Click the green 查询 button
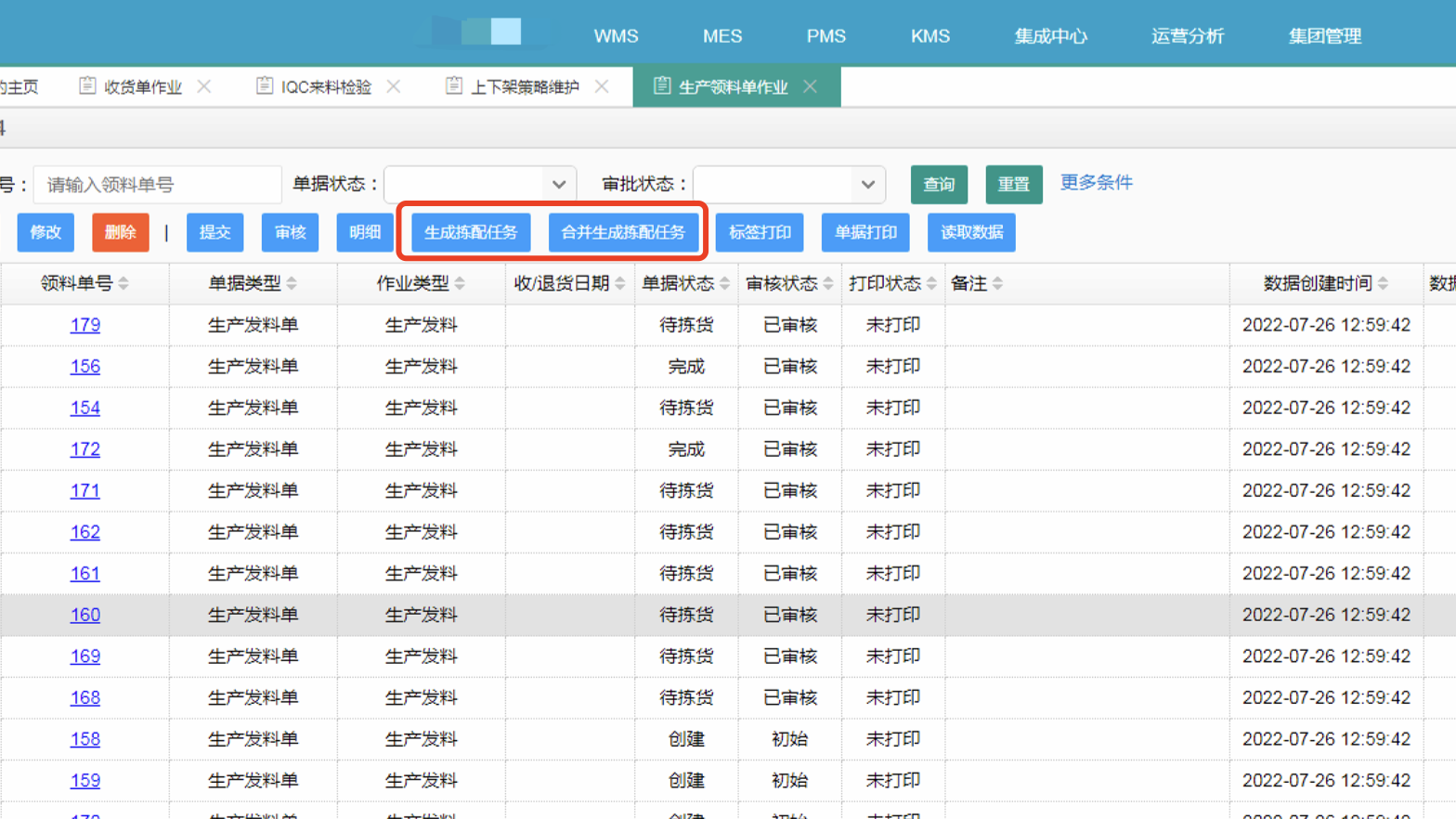 (939, 185)
